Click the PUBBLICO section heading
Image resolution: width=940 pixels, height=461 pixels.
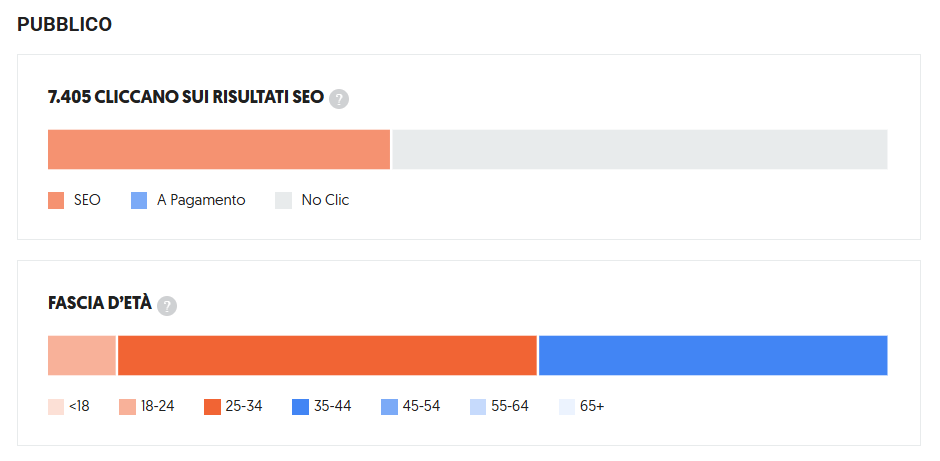pyautogui.click(x=65, y=25)
